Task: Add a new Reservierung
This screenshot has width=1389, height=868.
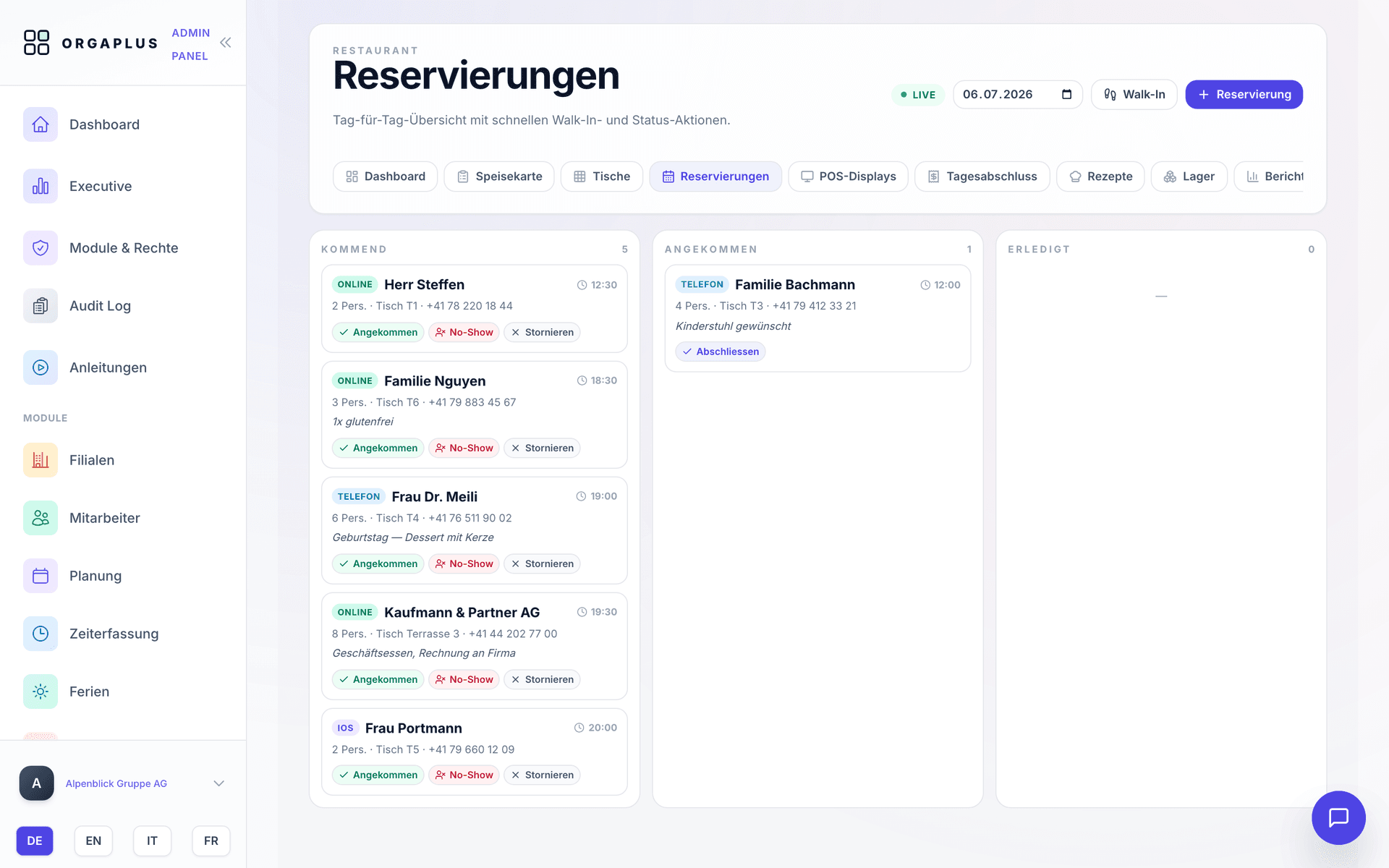Action: (x=1244, y=95)
